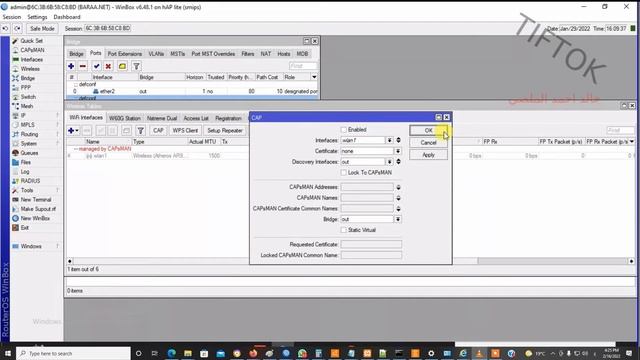
Task: Open Make Supout.rif in the sidebar
Action: coord(38,209)
